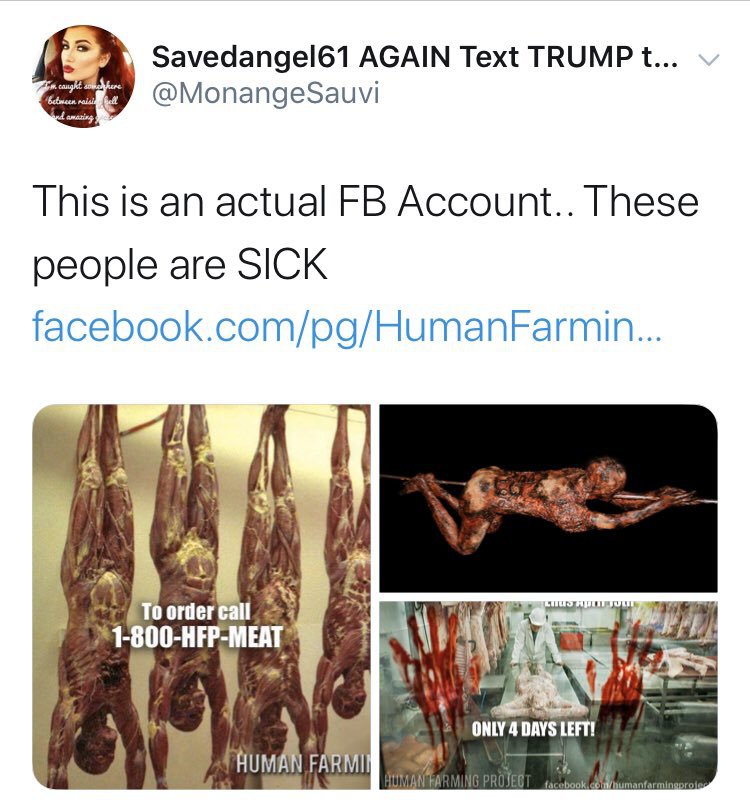Click the "HUMAN FARMING PROJECT" watermark in bottom-right image
Screen dimensions: 750x808
(458, 777)
